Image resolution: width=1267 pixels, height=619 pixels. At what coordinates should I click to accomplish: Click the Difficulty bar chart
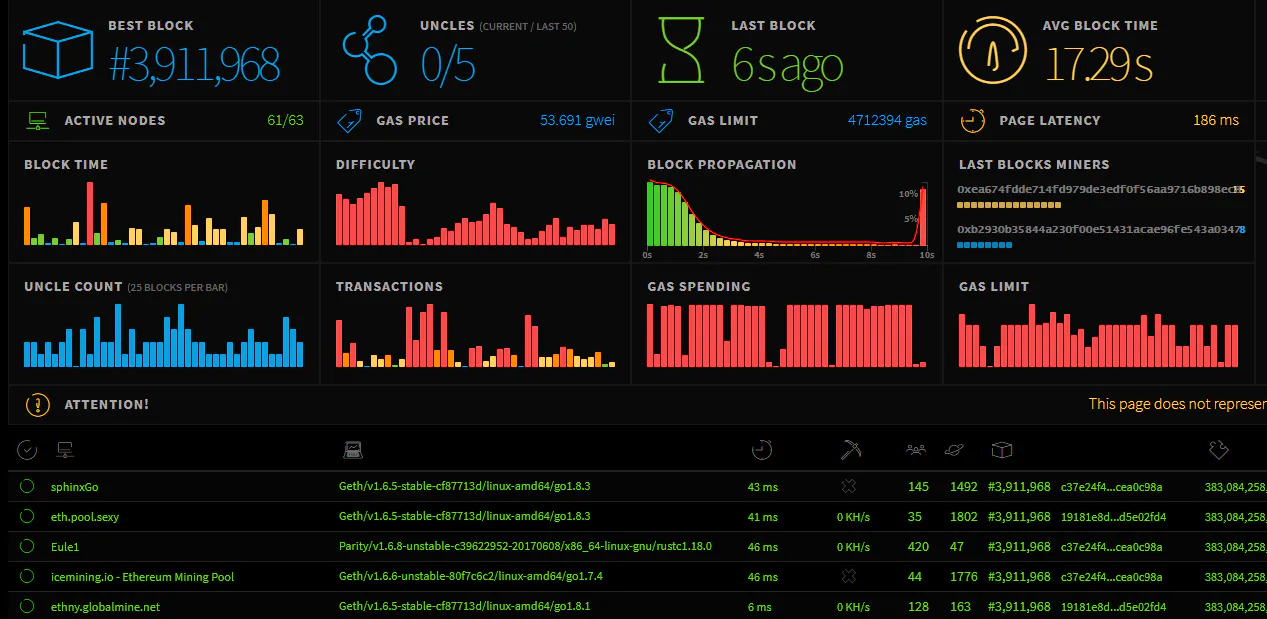coord(476,214)
